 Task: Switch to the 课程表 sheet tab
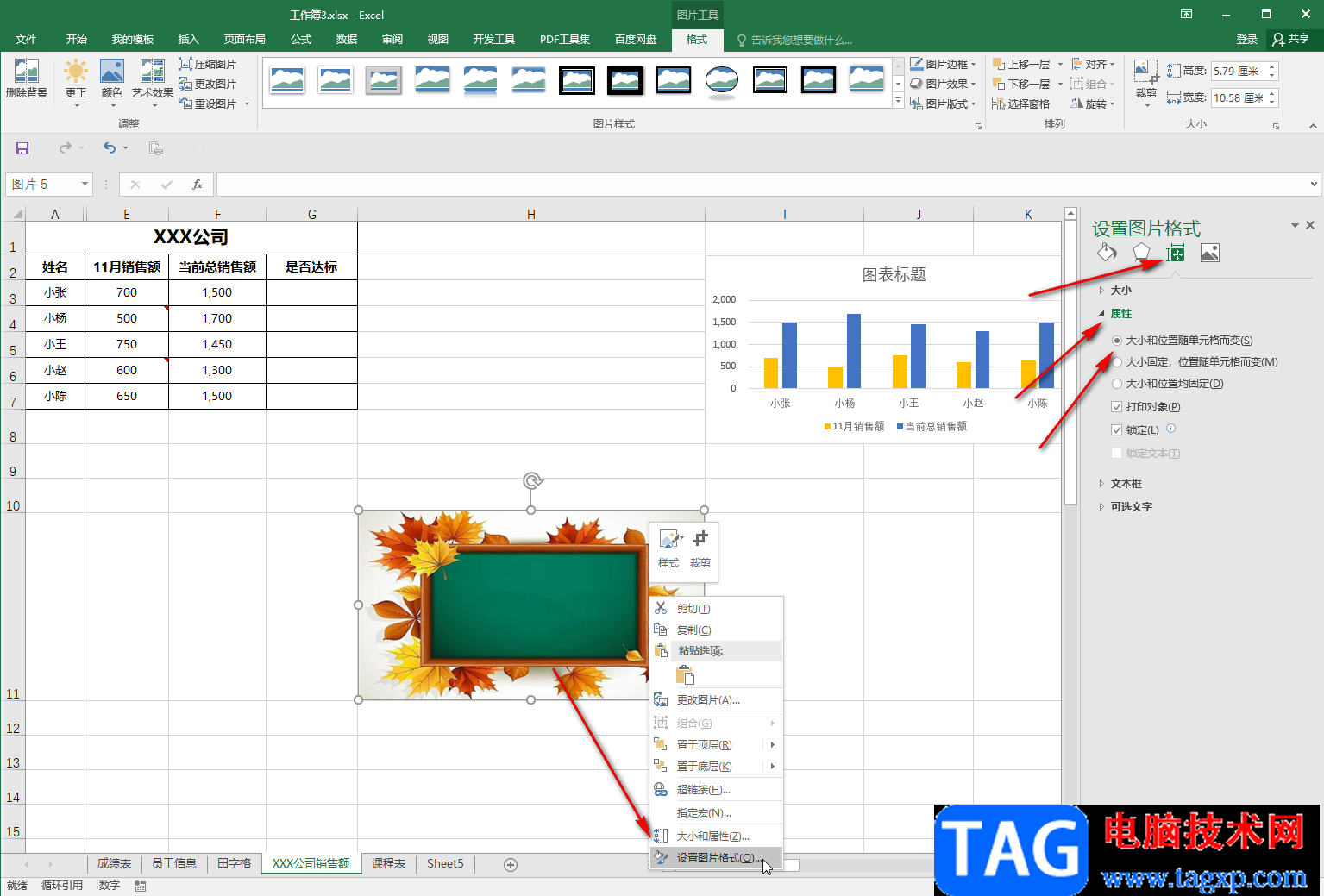pos(388,864)
